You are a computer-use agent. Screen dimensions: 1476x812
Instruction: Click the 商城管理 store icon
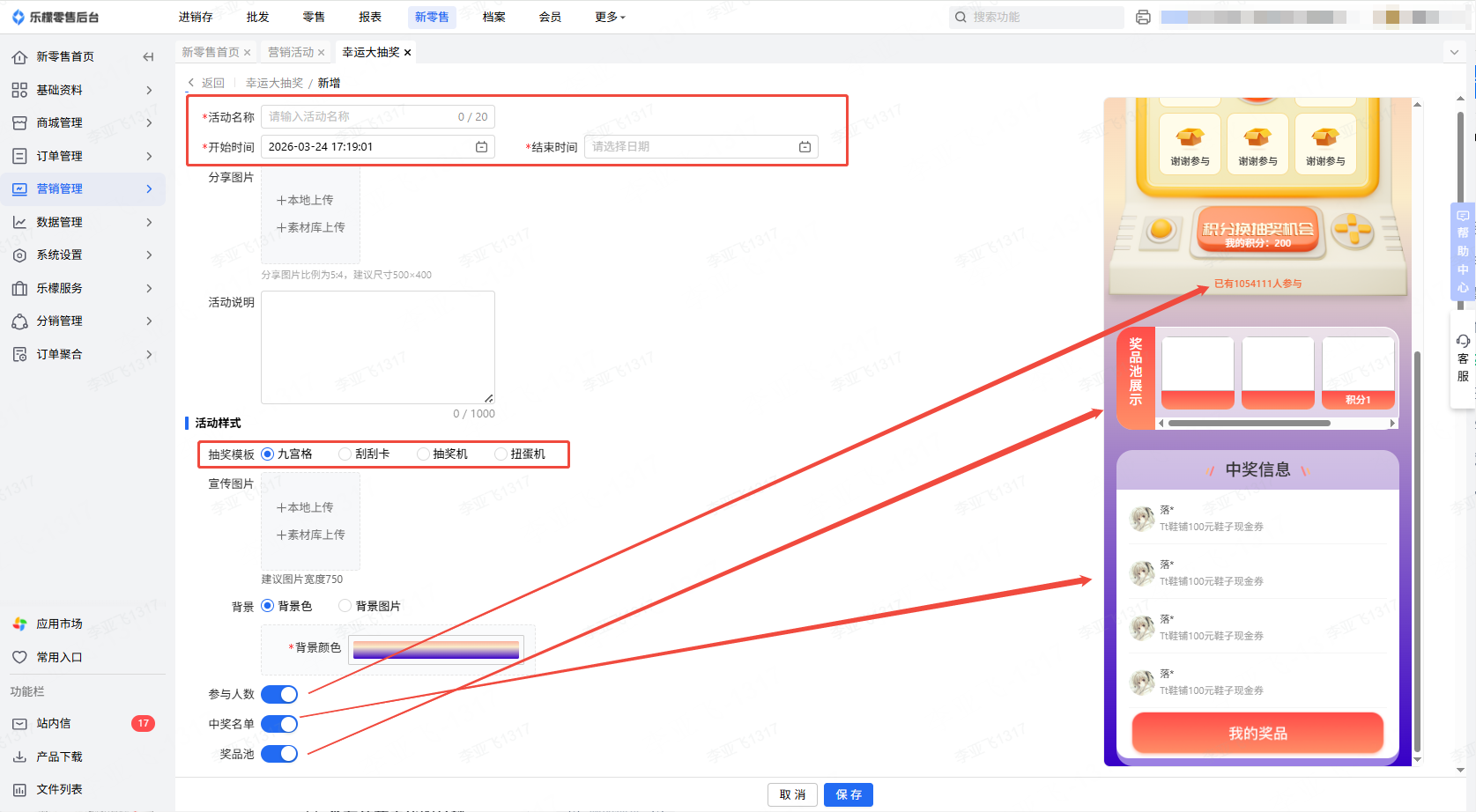(19, 123)
